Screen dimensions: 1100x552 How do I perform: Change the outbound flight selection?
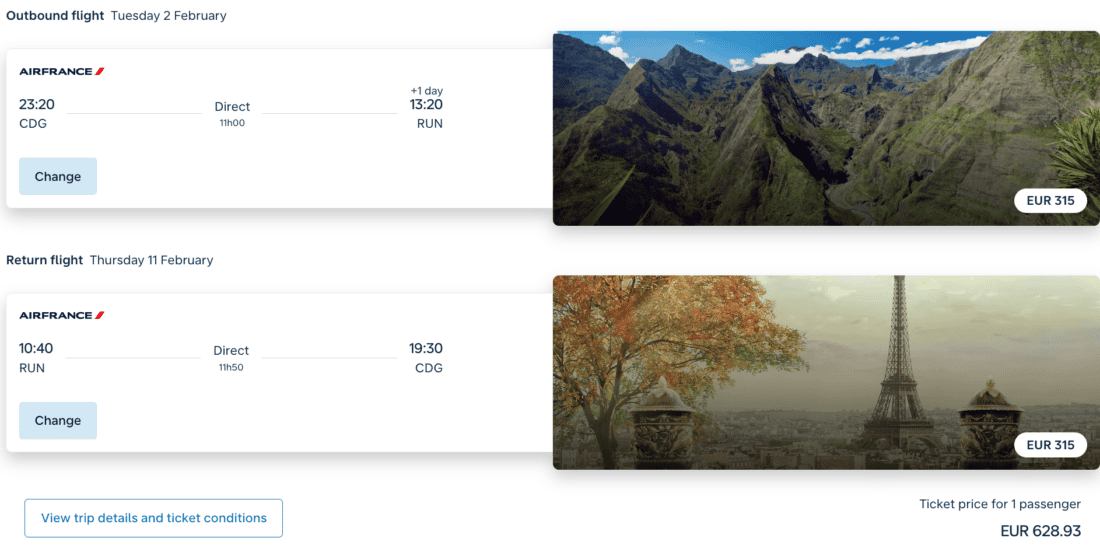58,176
